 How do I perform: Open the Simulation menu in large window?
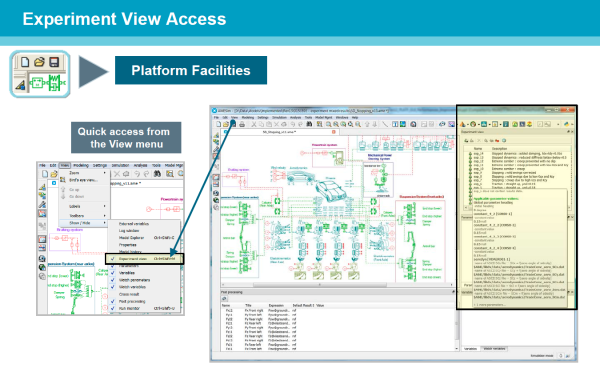(279, 117)
